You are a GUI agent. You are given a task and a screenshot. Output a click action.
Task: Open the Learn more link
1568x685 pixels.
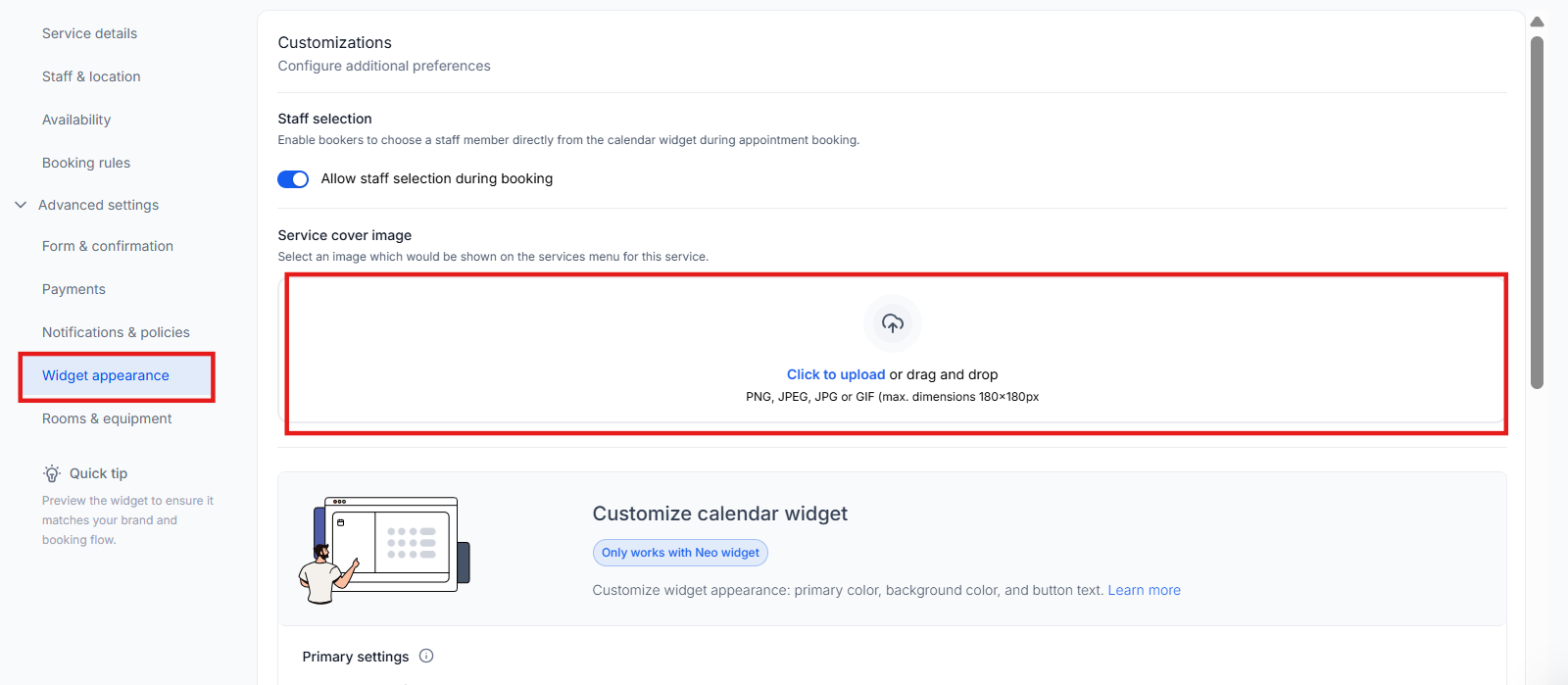click(1144, 590)
